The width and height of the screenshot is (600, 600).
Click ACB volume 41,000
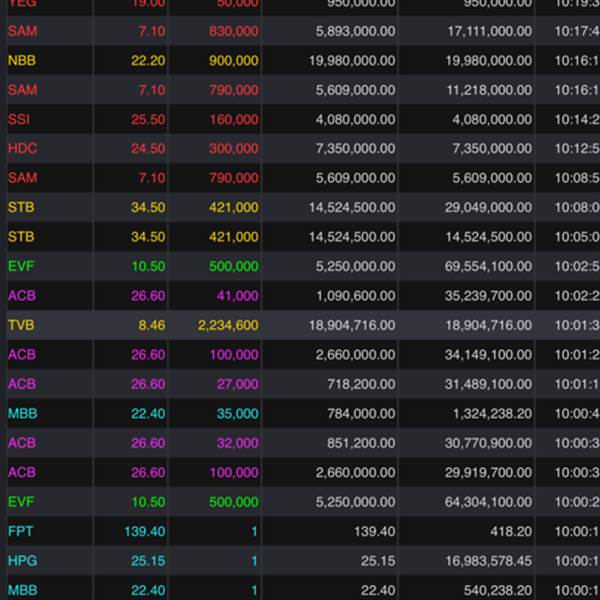pos(238,296)
